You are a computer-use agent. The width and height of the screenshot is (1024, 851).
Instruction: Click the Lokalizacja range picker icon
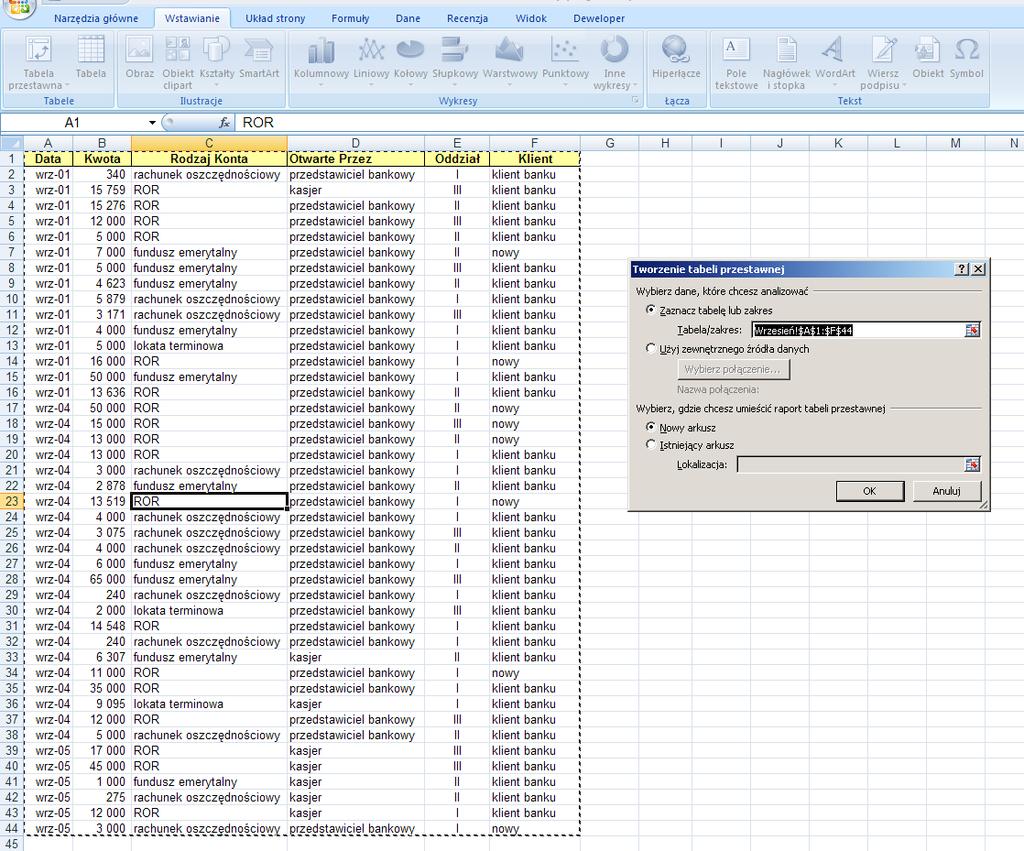tap(972, 464)
